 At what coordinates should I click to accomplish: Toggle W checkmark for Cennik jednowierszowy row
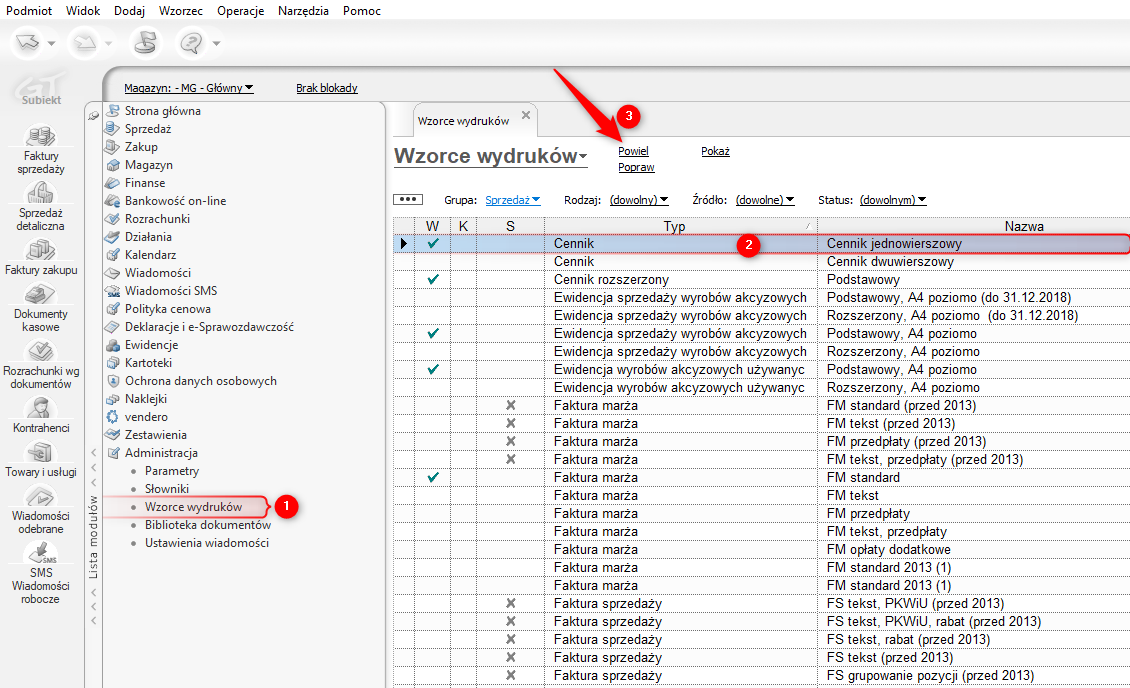pyautogui.click(x=433, y=244)
